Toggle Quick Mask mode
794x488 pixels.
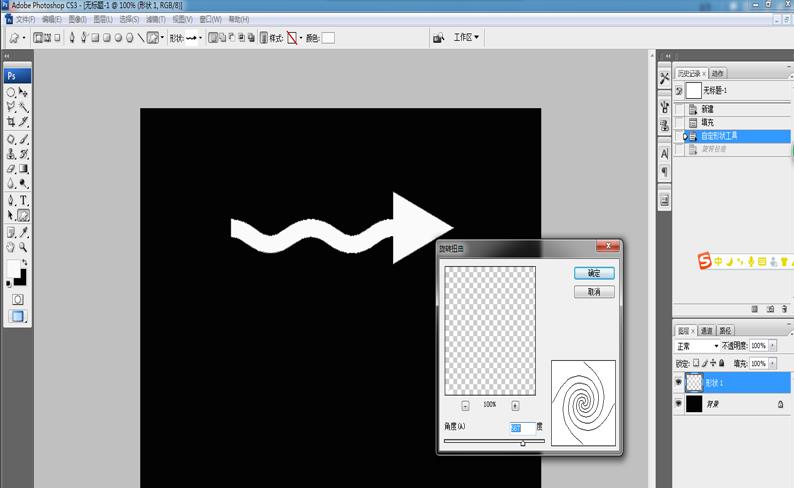coord(18,299)
